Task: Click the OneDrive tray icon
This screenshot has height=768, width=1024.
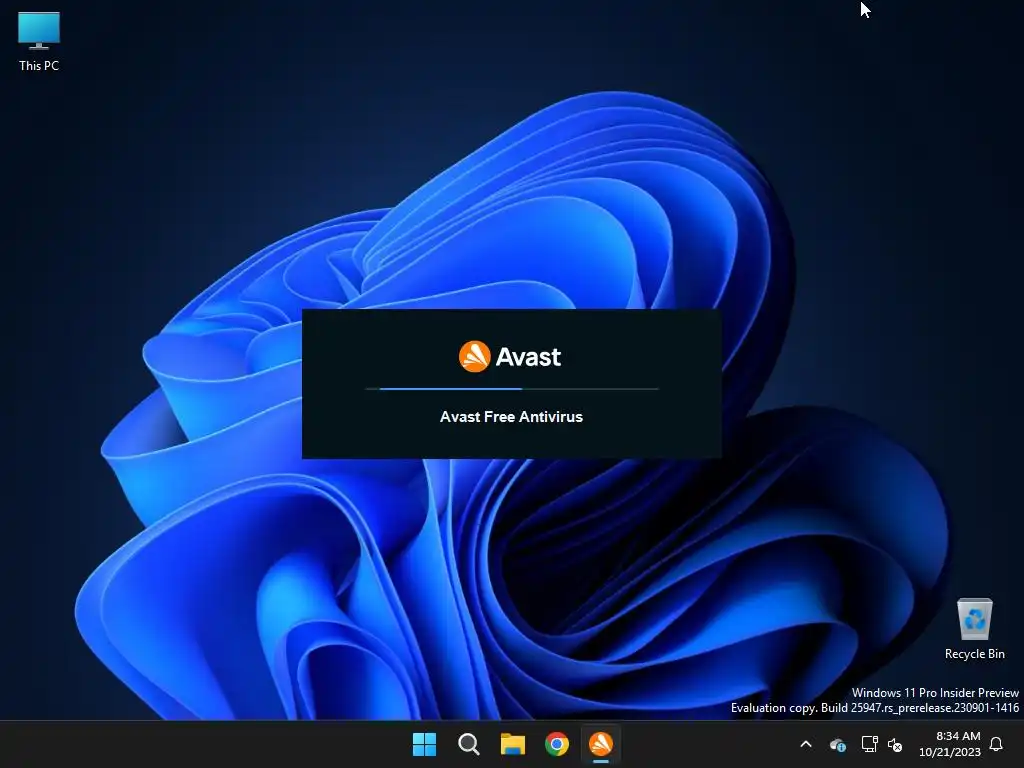Action: tap(838, 744)
